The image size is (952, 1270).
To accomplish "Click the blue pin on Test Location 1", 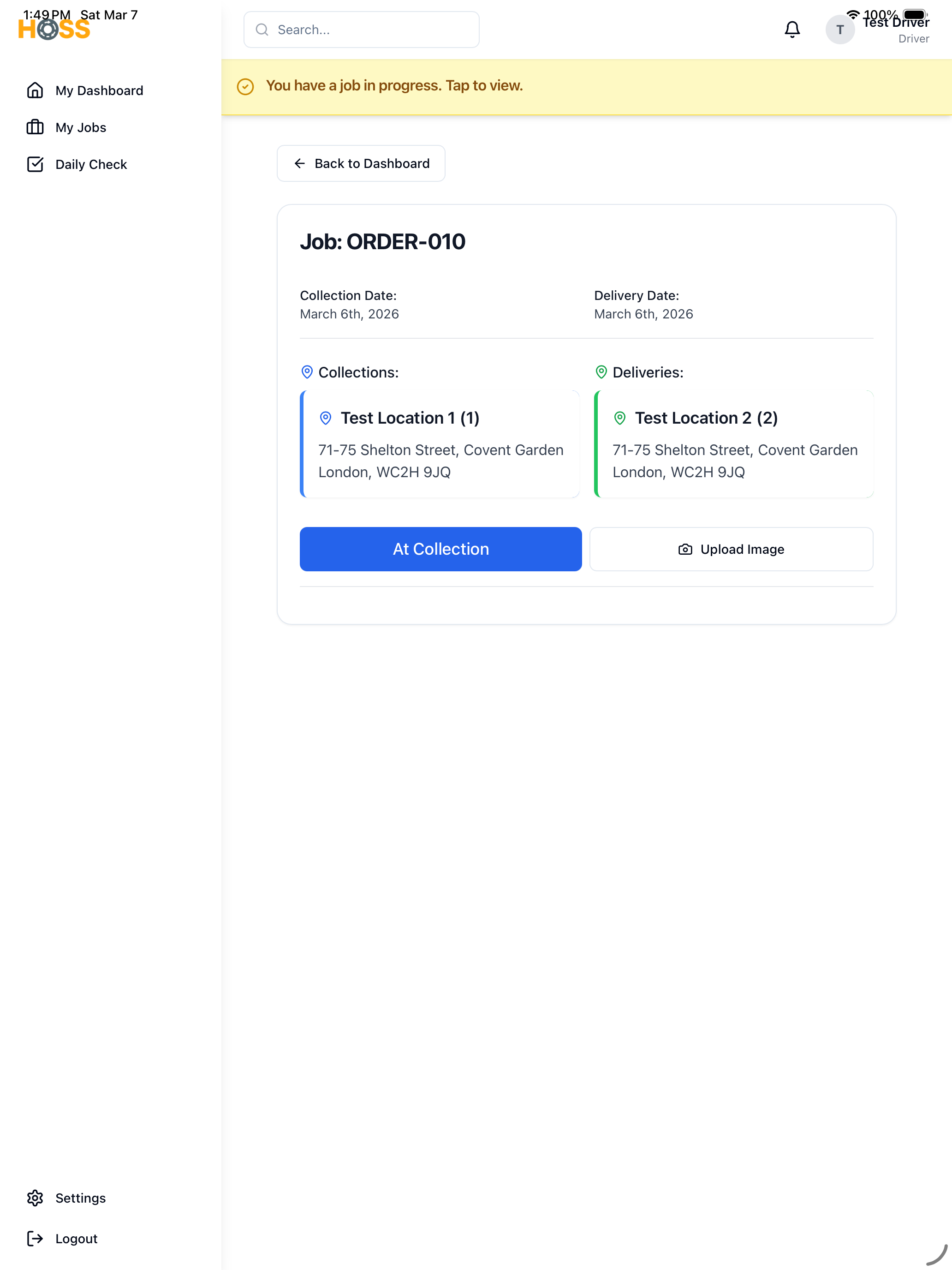I will 325,418.
